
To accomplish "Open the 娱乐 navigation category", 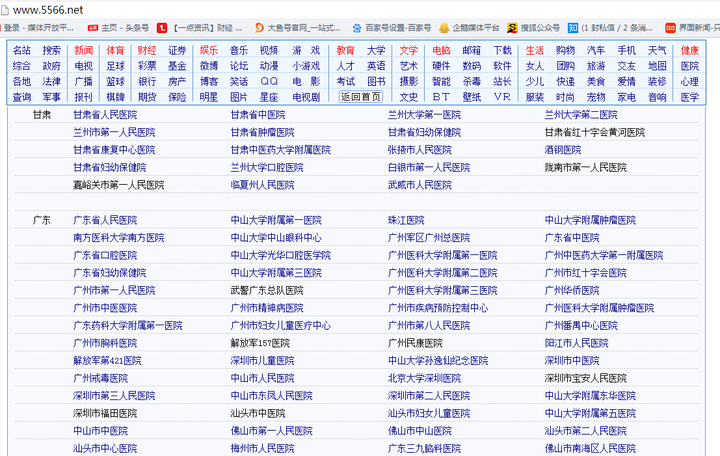I will click(x=209, y=50).
